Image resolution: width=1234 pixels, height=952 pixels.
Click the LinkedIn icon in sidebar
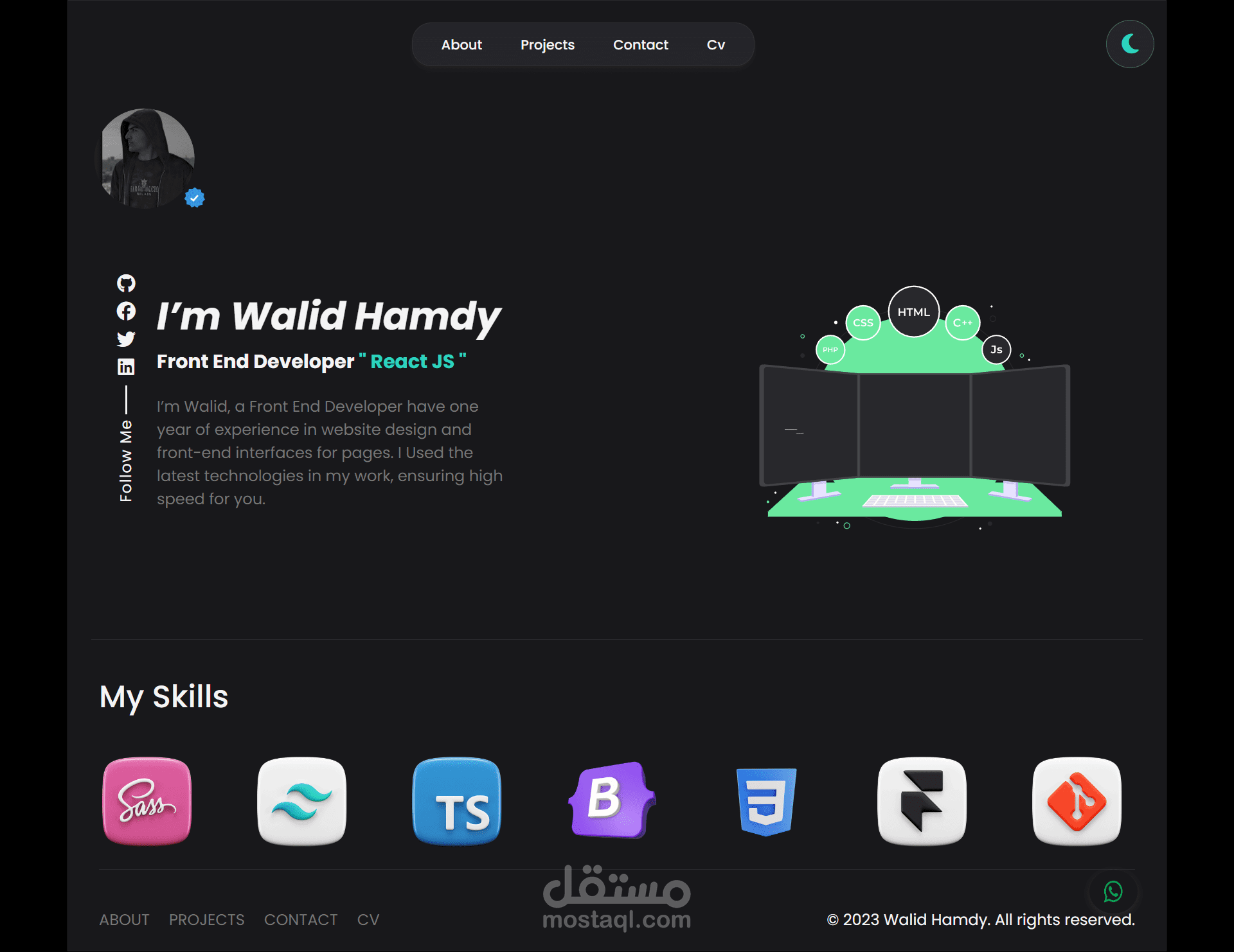126,366
